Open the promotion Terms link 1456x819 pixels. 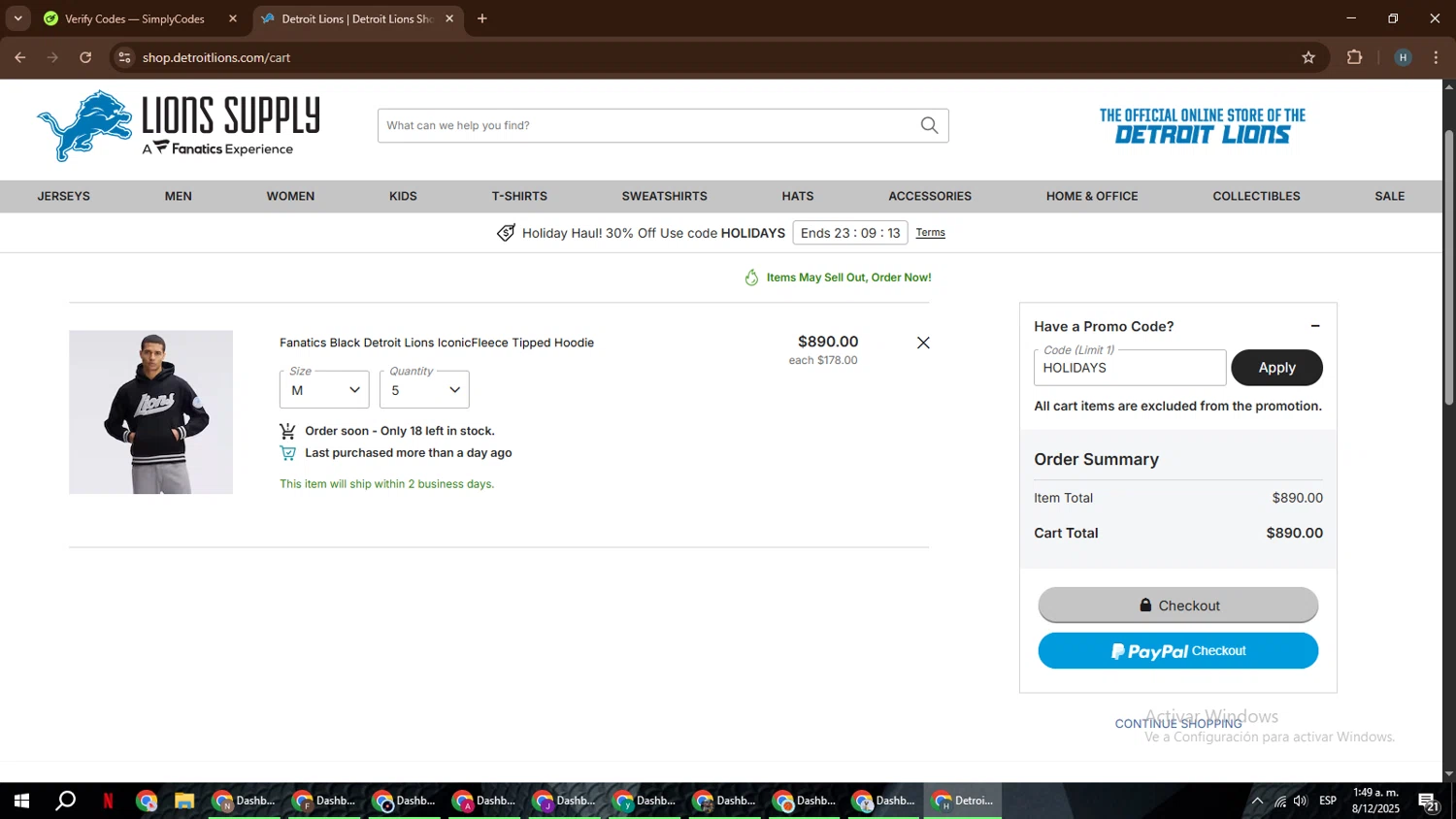click(930, 233)
